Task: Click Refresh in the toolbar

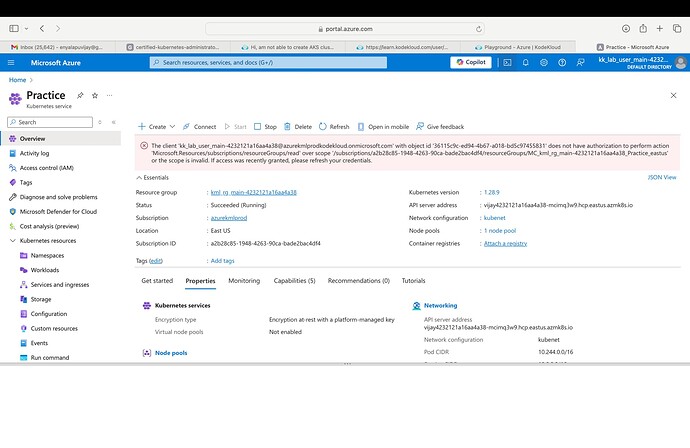Action: pos(334,127)
